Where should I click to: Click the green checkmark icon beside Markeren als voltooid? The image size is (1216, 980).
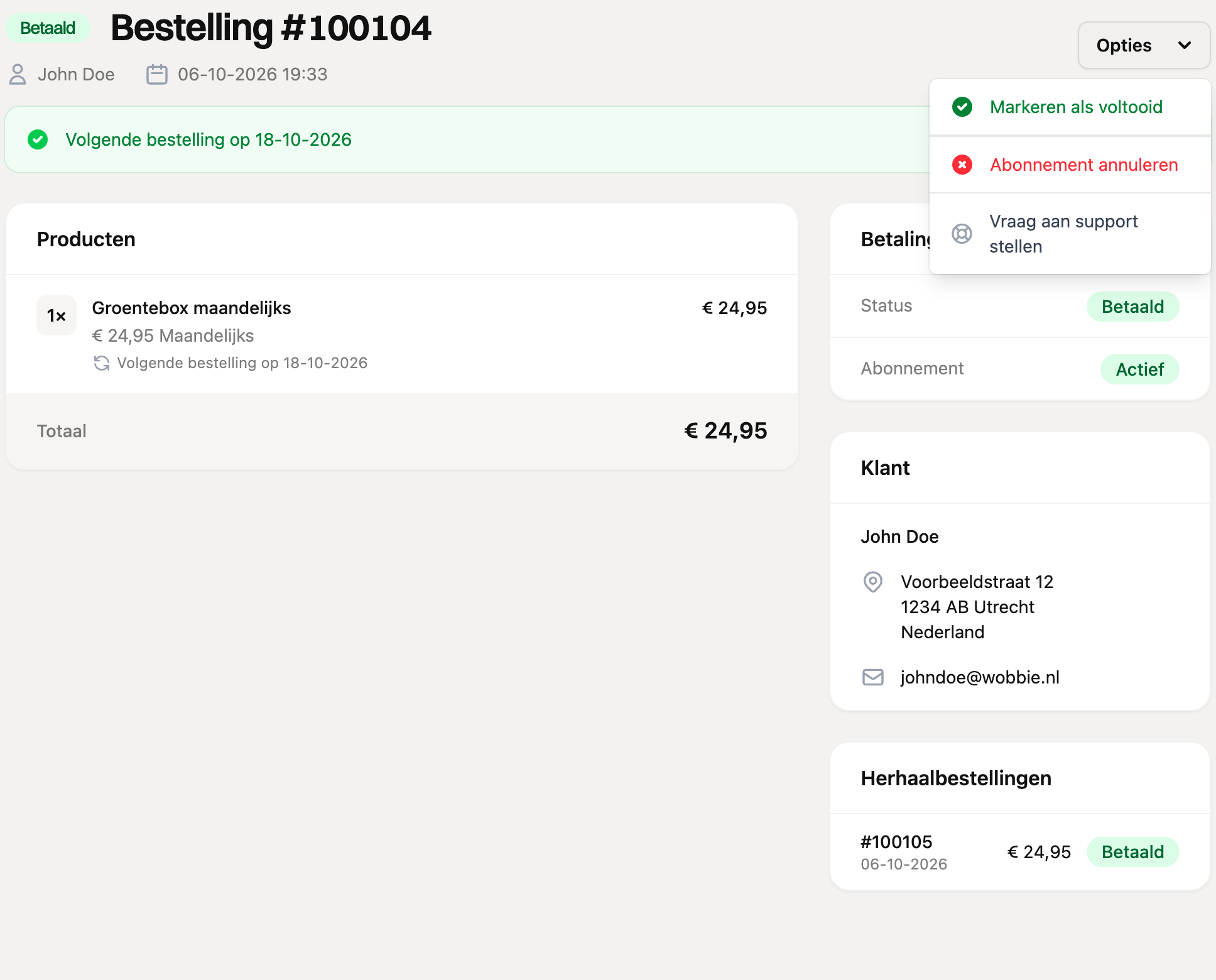pyautogui.click(x=962, y=107)
